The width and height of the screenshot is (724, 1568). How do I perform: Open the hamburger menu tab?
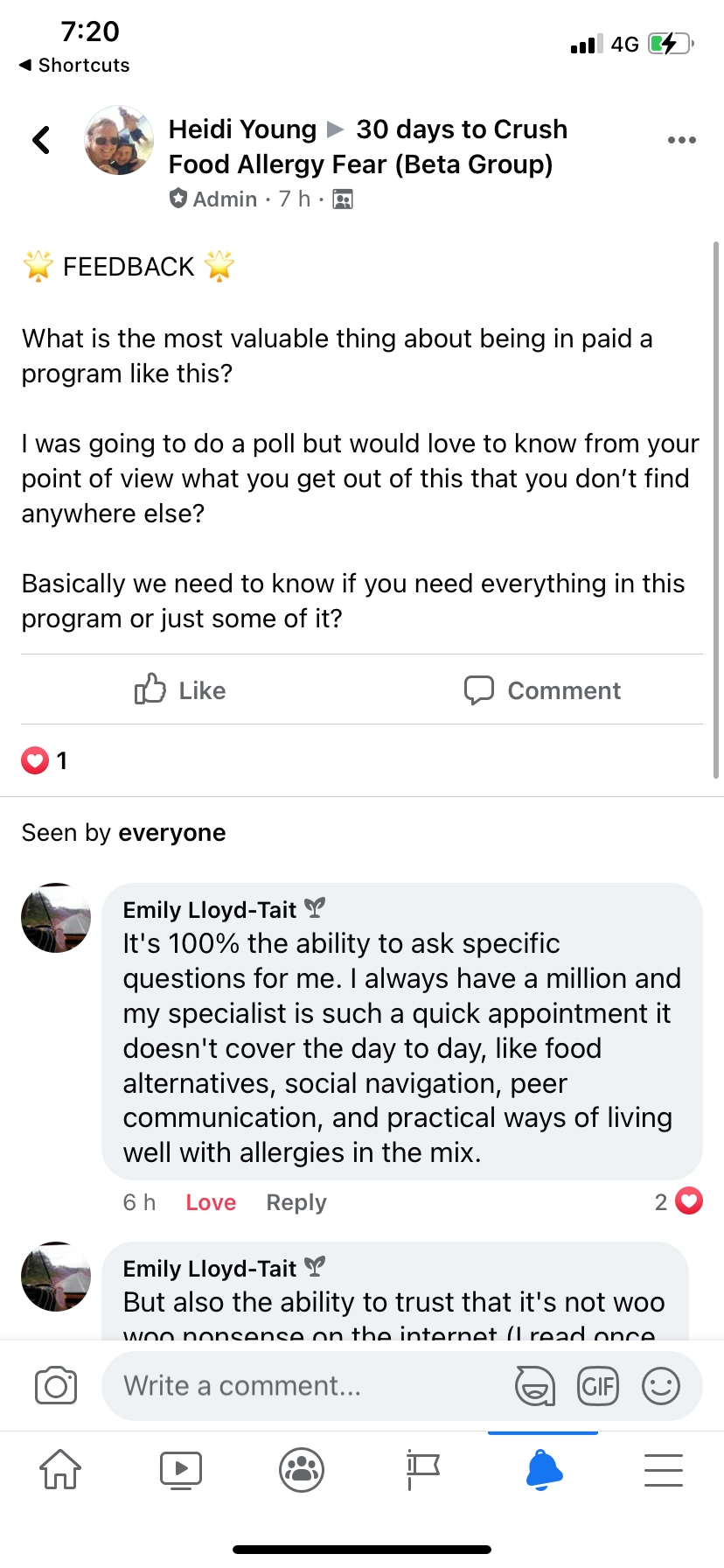click(664, 1469)
